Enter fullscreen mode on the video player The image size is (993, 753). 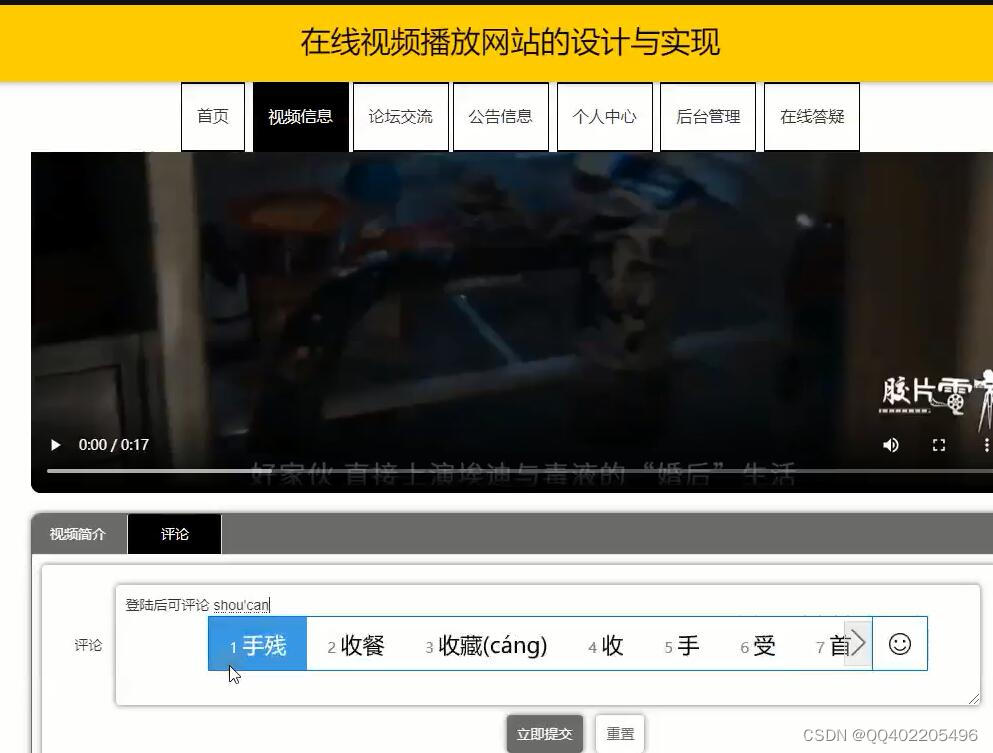[938, 444]
